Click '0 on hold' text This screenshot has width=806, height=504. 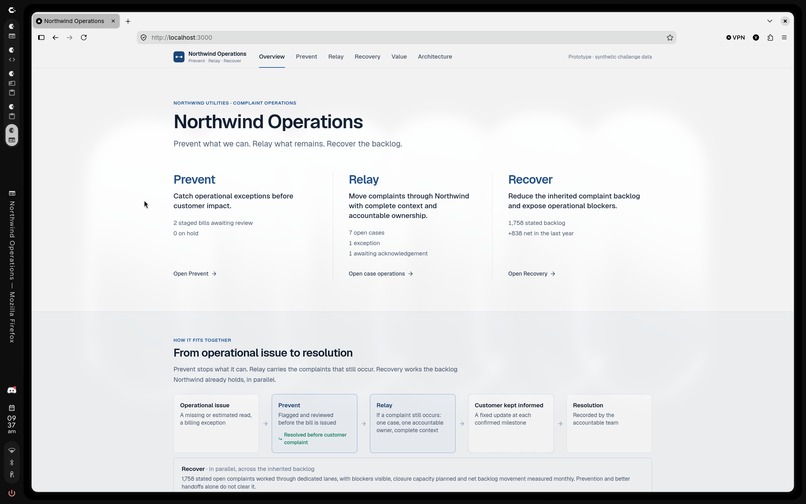pos(186,233)
